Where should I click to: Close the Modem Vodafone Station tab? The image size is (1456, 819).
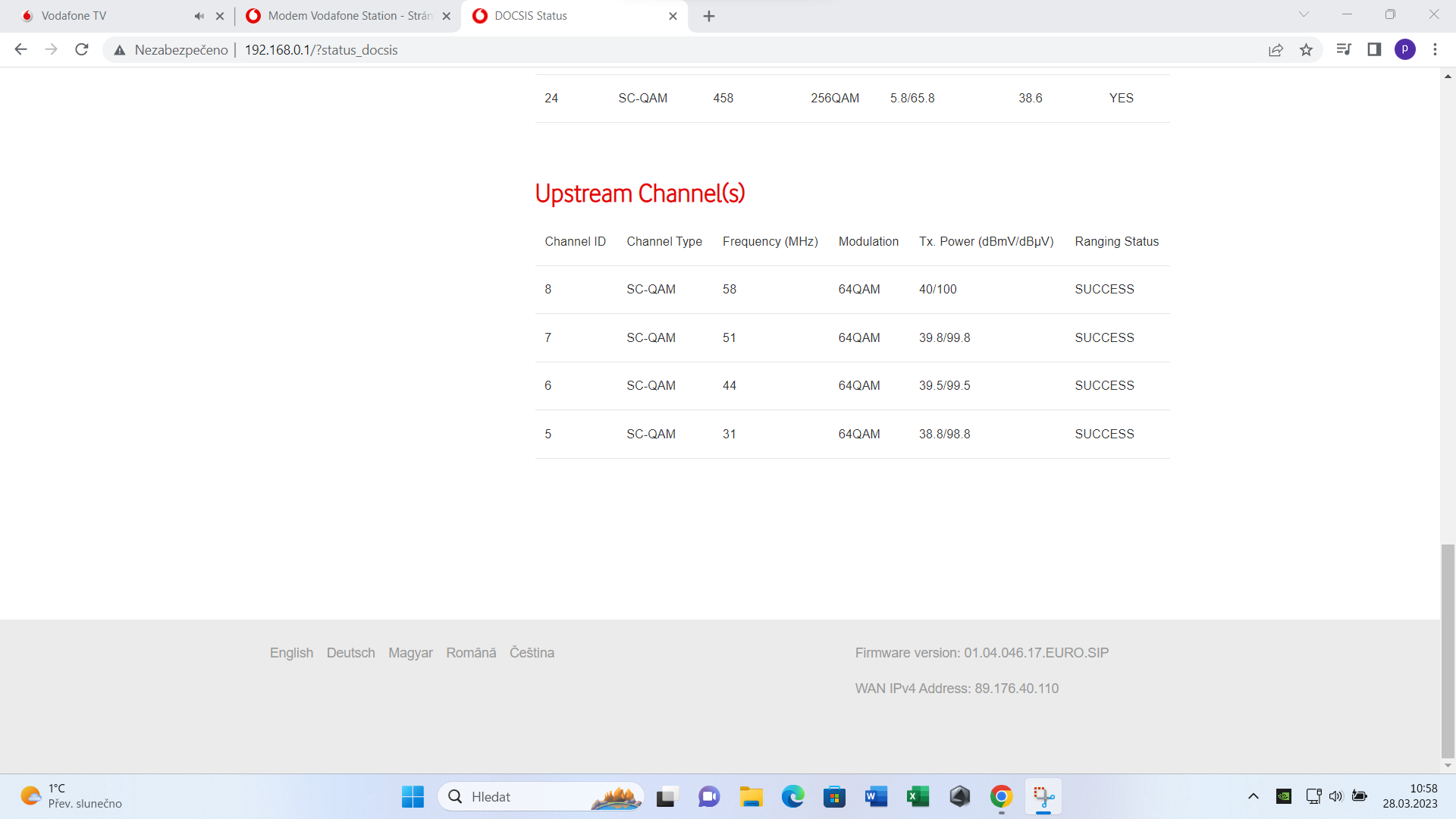[447, 16]
